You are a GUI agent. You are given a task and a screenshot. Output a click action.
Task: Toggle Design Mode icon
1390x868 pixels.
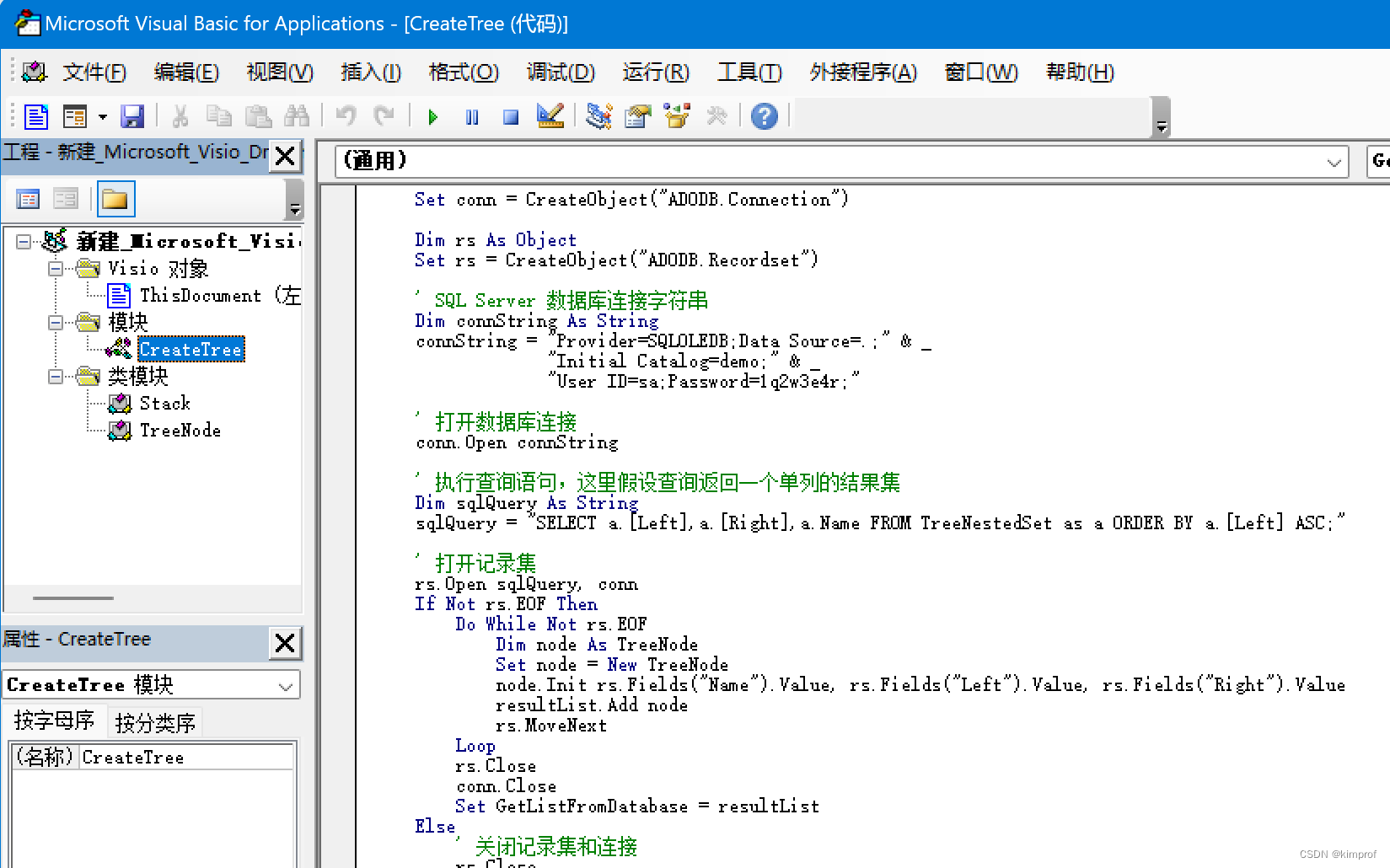550,116
